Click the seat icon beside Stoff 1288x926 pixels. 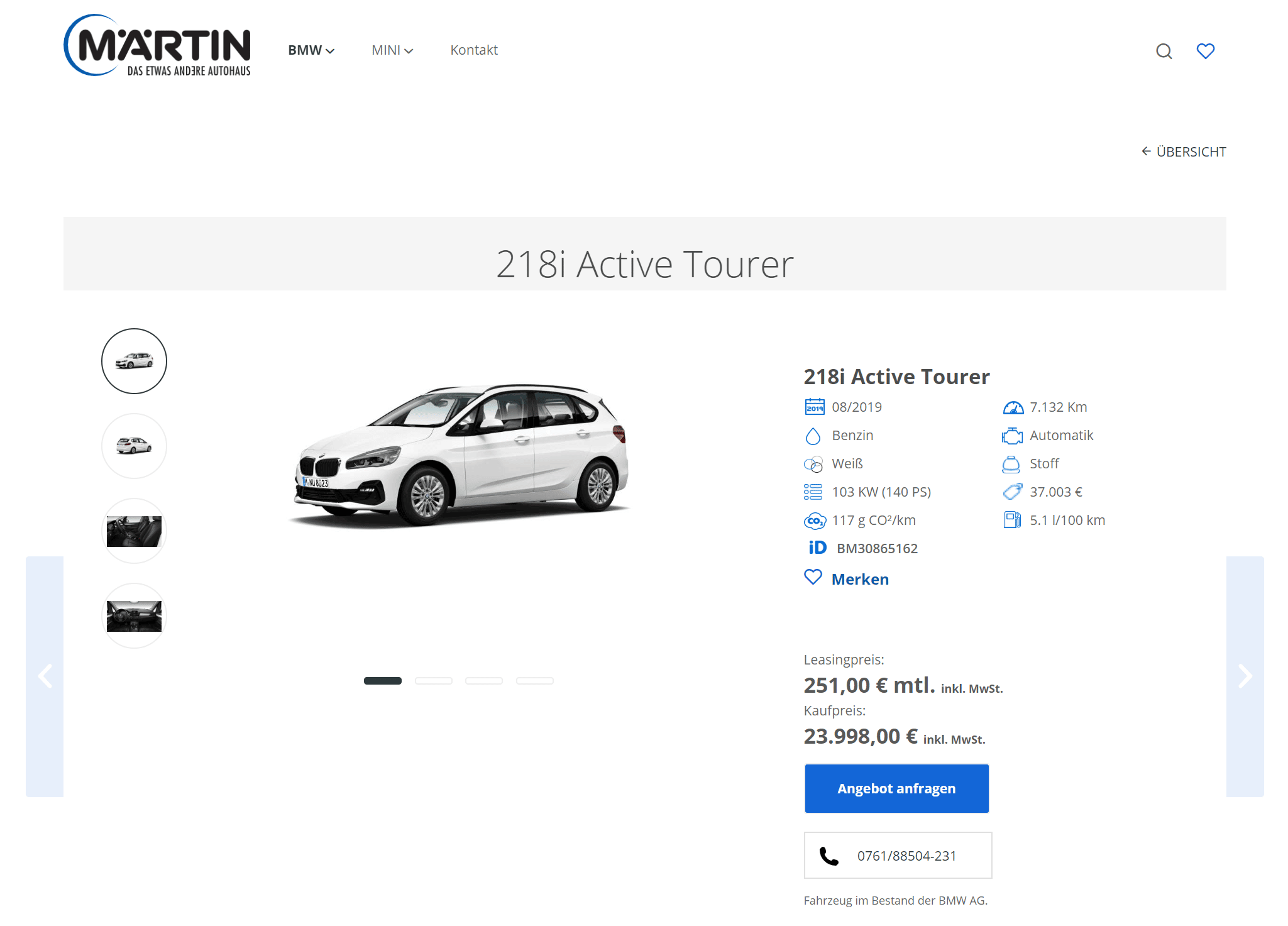1011,464
